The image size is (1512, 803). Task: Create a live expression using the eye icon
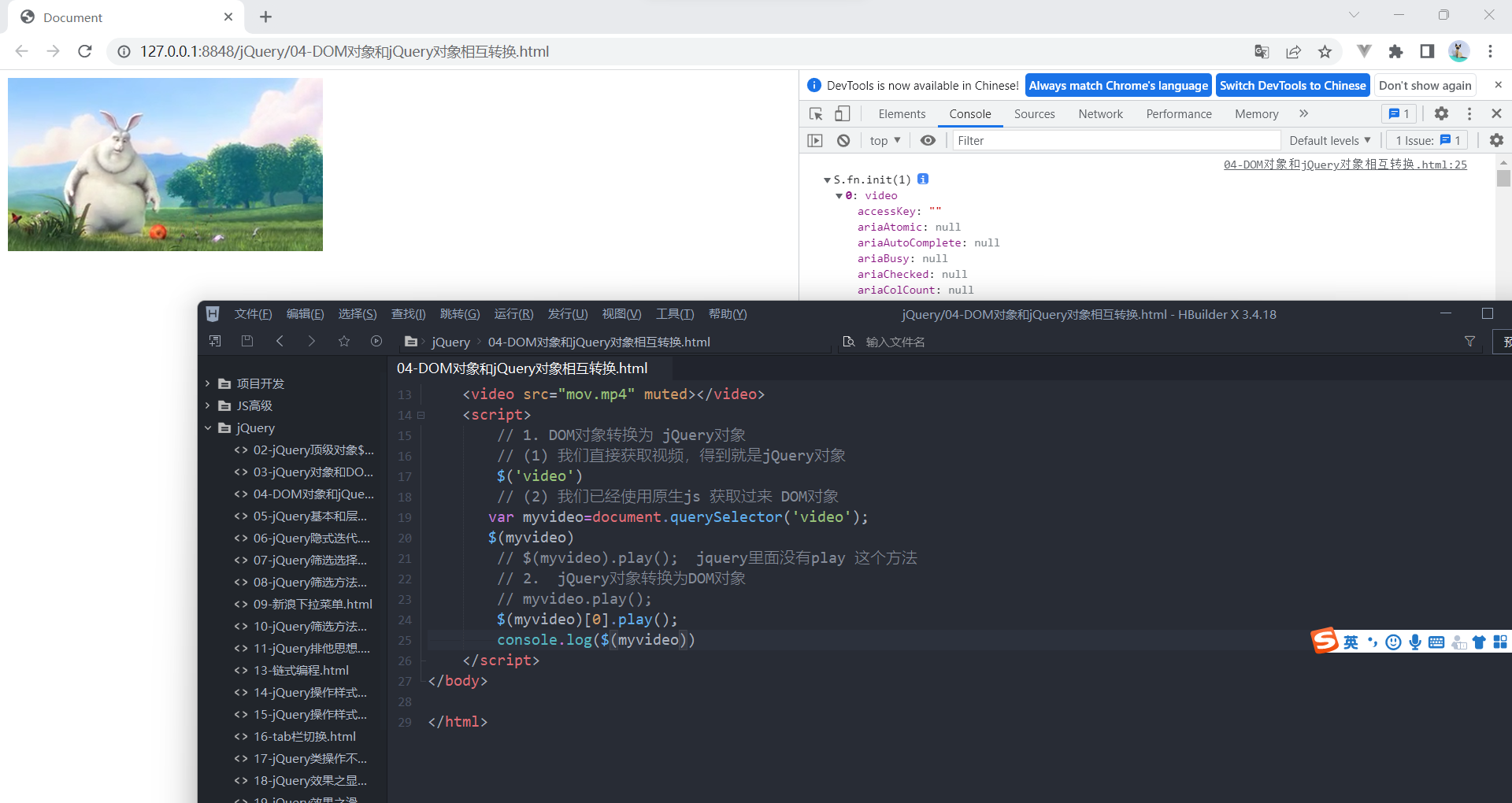coord(928,140)
